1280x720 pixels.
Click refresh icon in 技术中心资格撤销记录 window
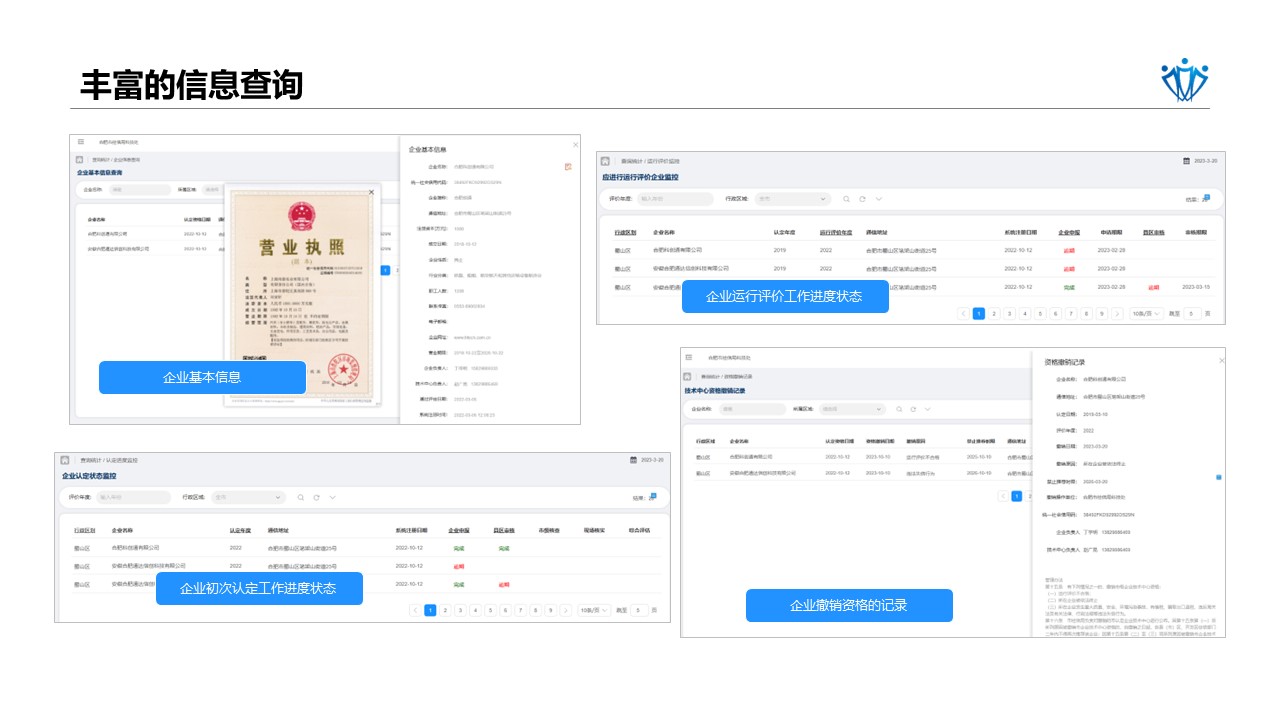click(913, 409)
